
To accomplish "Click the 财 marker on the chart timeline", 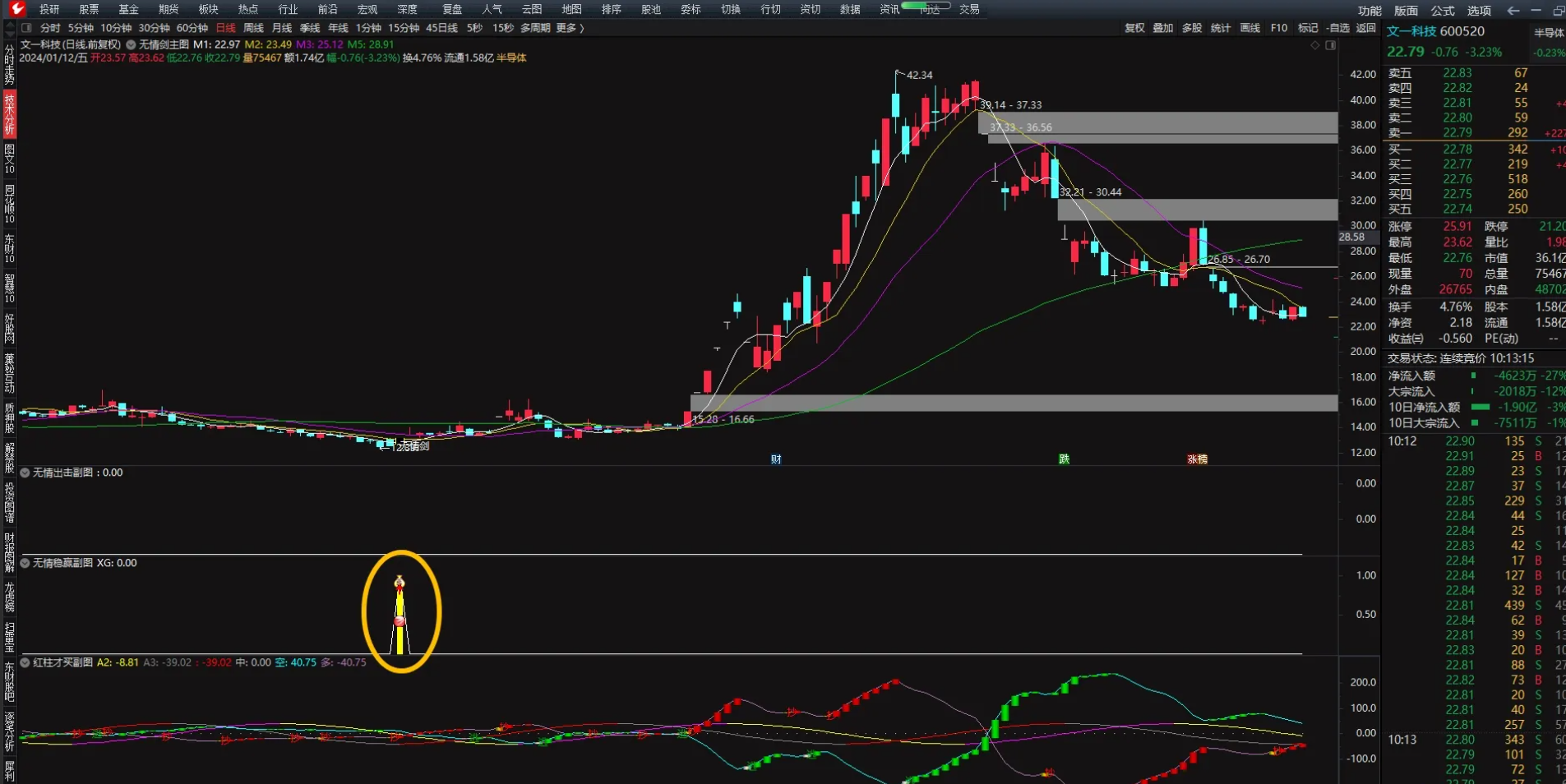I will (x=776, y=459).
